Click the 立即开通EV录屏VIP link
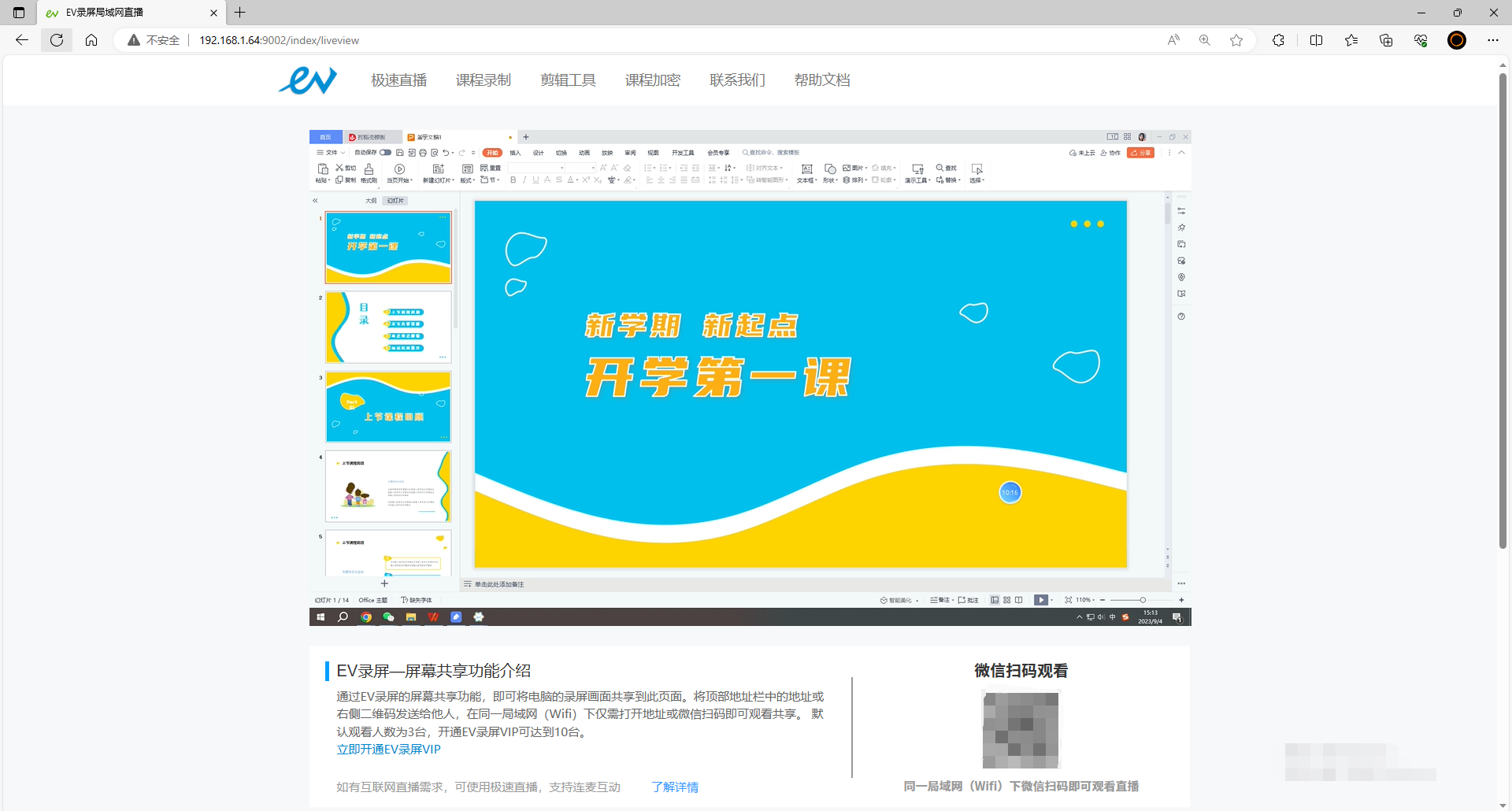1512x811 pixels. [x=388, y=750]
